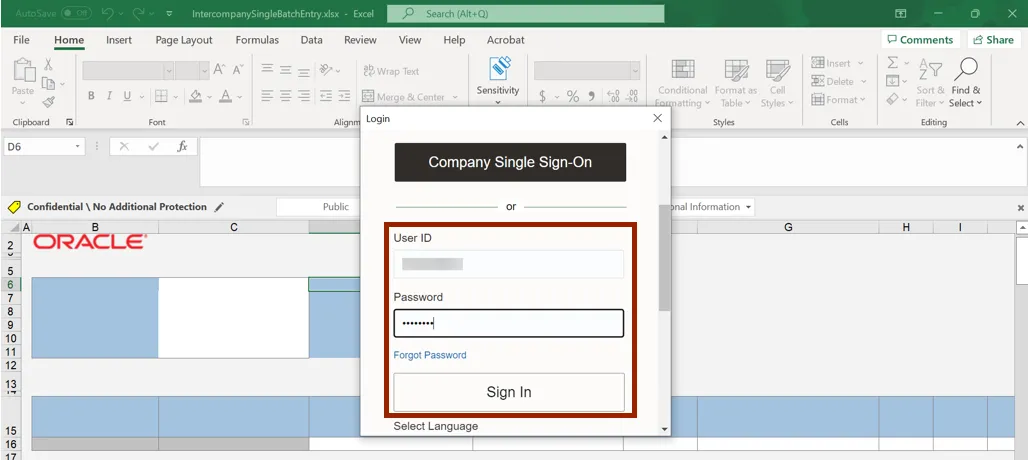Click the Insert Function fx icon
Viewport: 1028px width, 460px height.
[182, 147]
